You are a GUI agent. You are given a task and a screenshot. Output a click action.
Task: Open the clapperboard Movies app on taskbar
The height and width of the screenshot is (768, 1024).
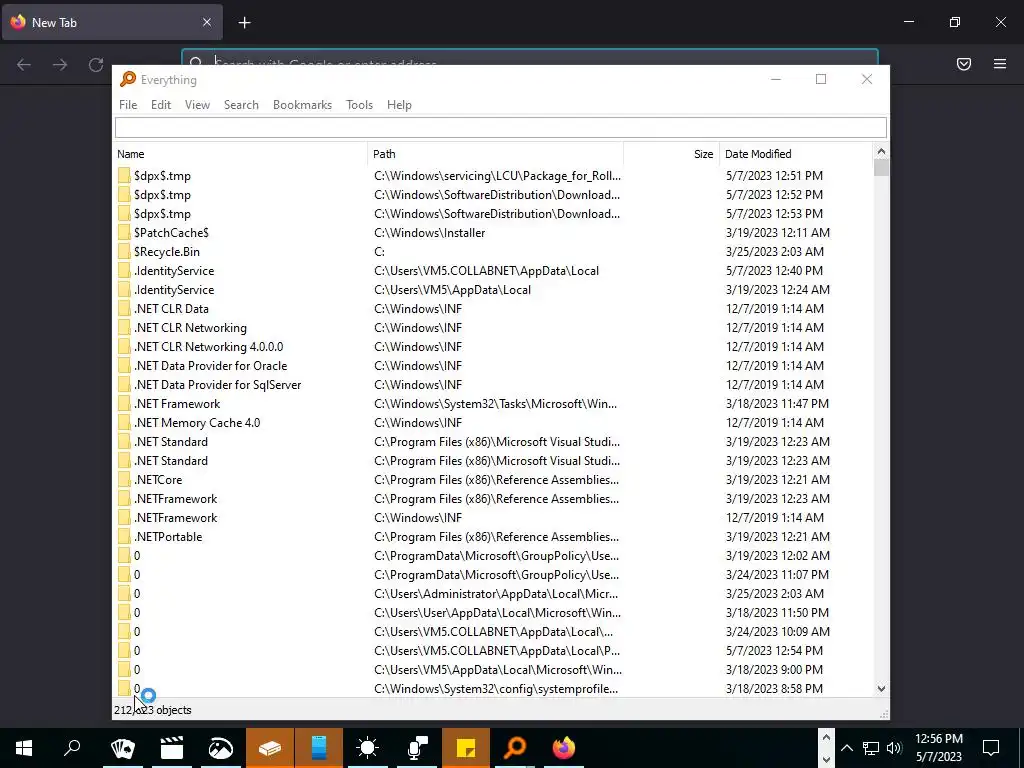[x=172, y=748]
